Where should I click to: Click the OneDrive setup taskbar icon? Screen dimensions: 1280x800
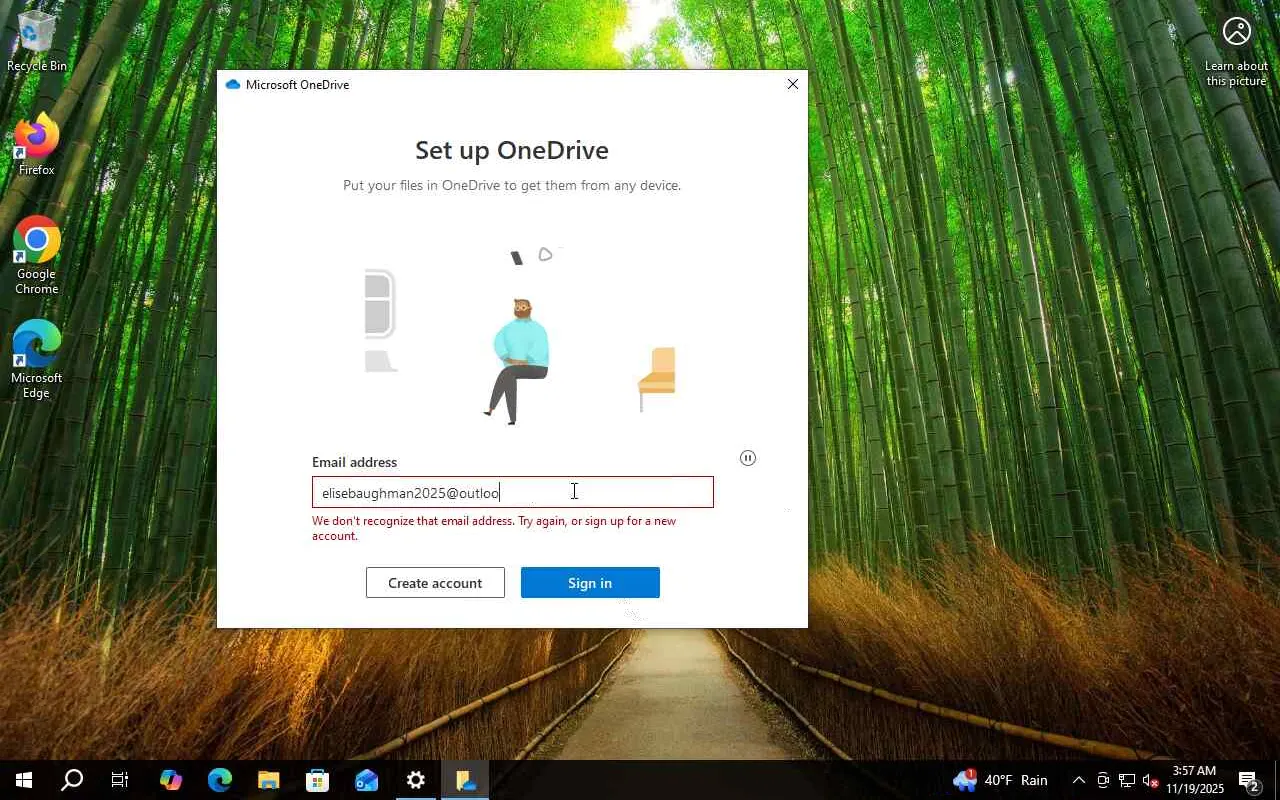pos(465,780)
